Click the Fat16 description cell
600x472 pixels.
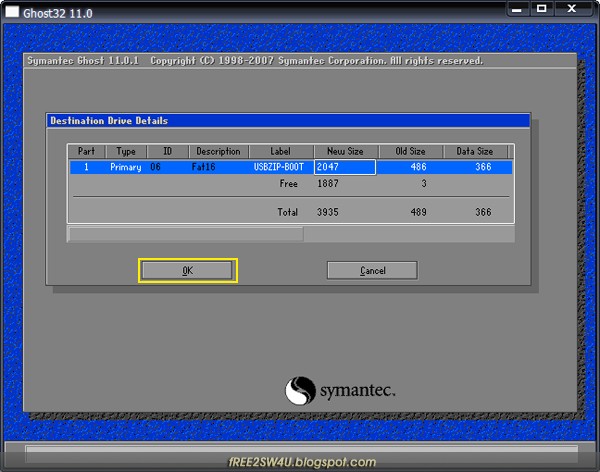tap(203, 167)
